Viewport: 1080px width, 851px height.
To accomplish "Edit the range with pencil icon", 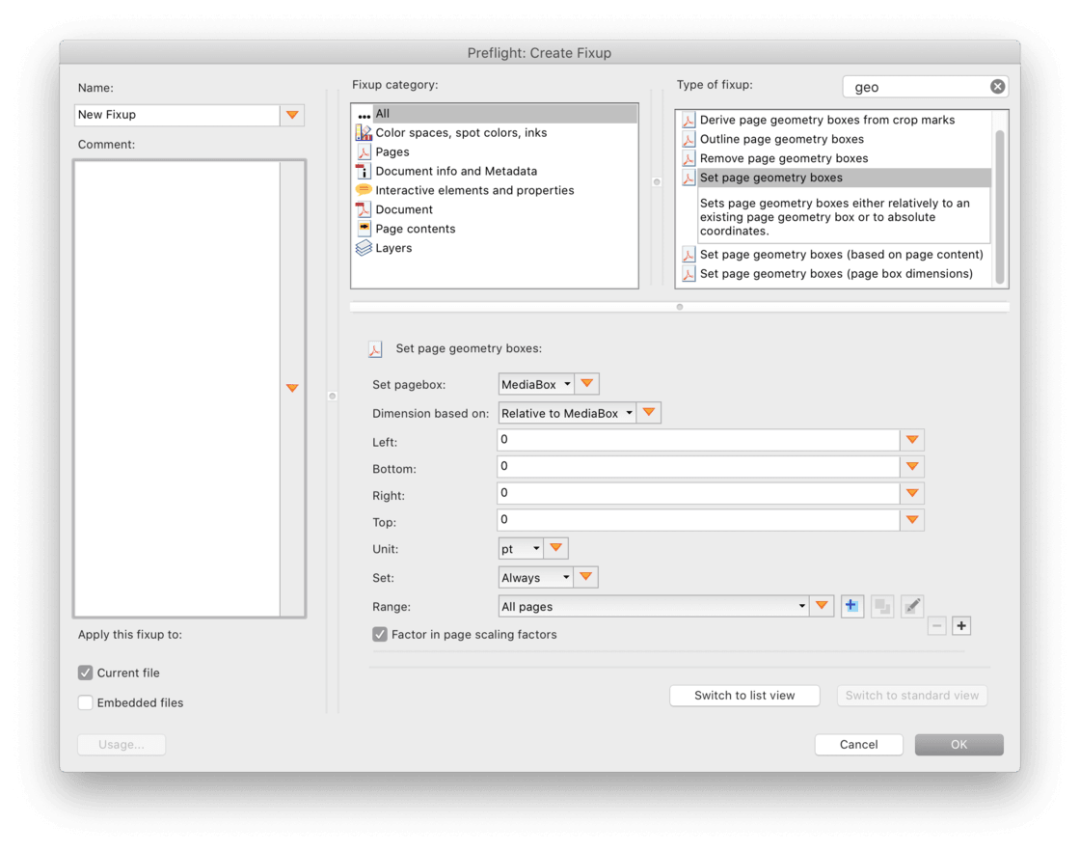I will click(x=912, y=606).
